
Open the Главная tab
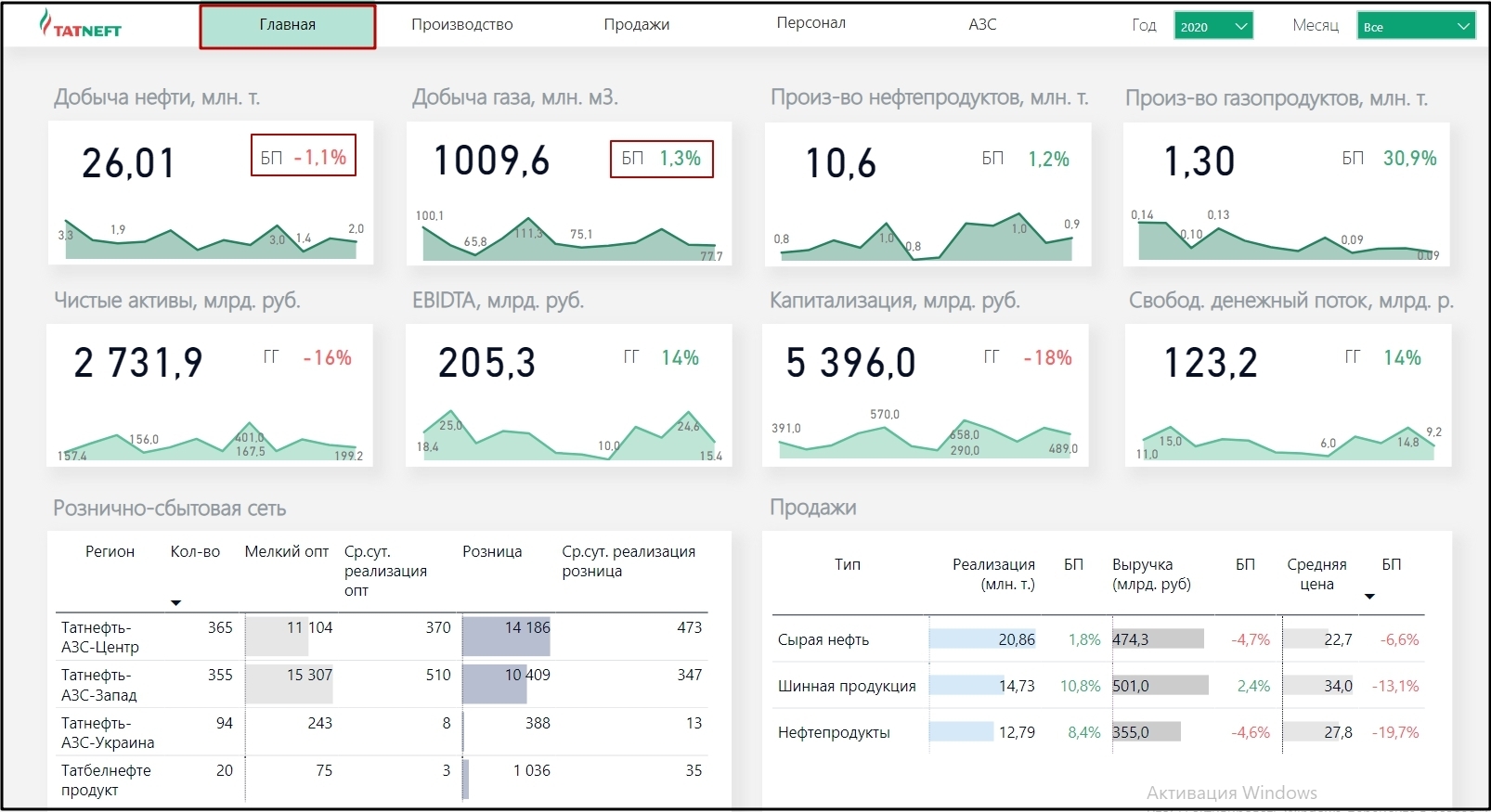[288, 26]
